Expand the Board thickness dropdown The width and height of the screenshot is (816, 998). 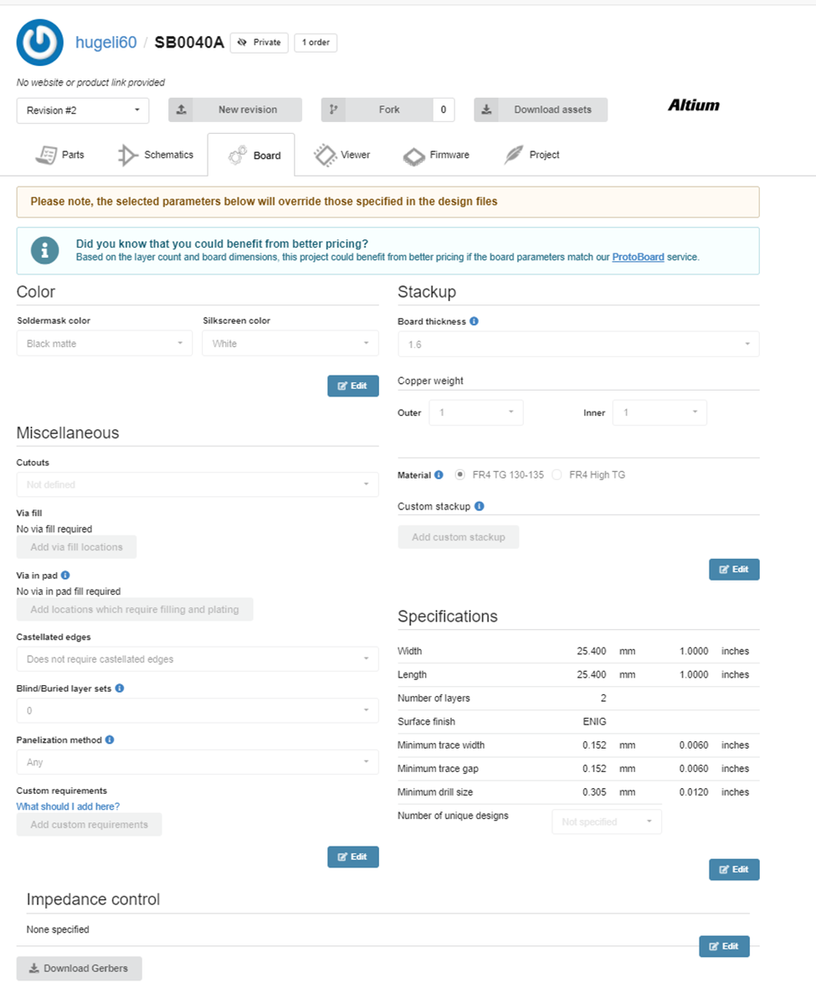(x=578, y=344)
